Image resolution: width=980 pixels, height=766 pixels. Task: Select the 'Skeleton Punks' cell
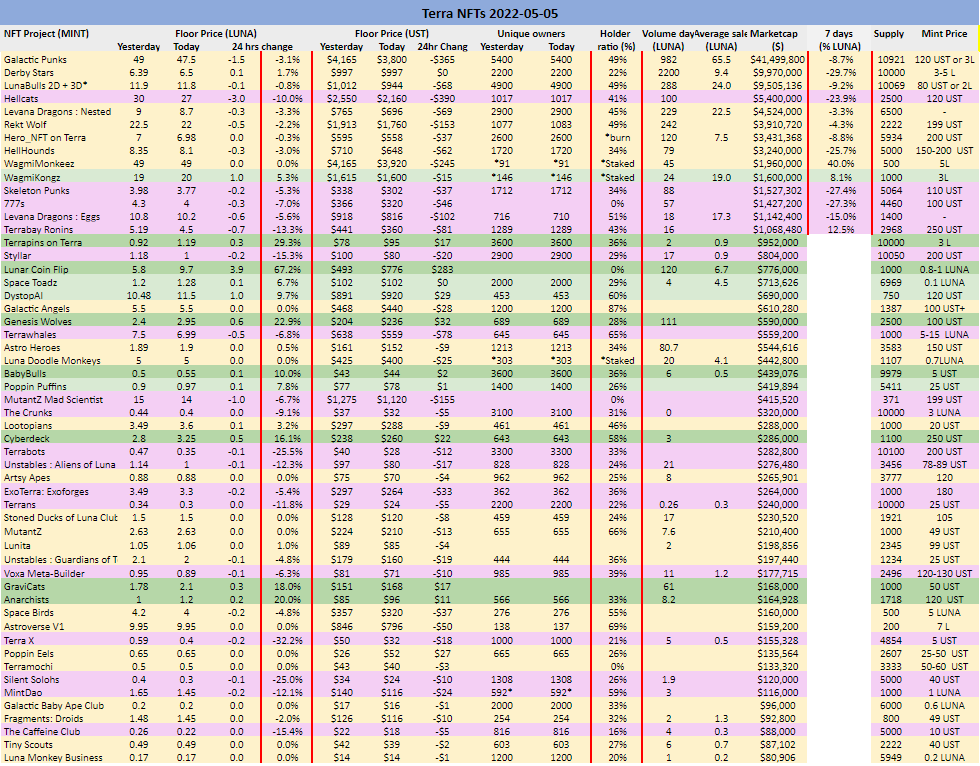37,191
